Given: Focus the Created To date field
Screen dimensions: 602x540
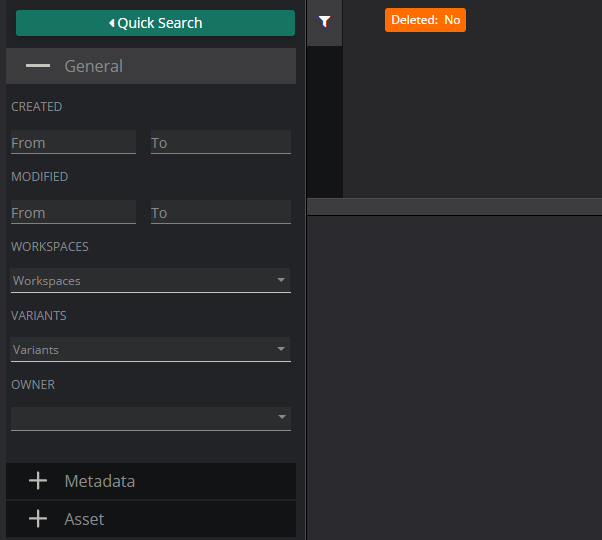Looking at the screenshot, I should pos(220,143).
